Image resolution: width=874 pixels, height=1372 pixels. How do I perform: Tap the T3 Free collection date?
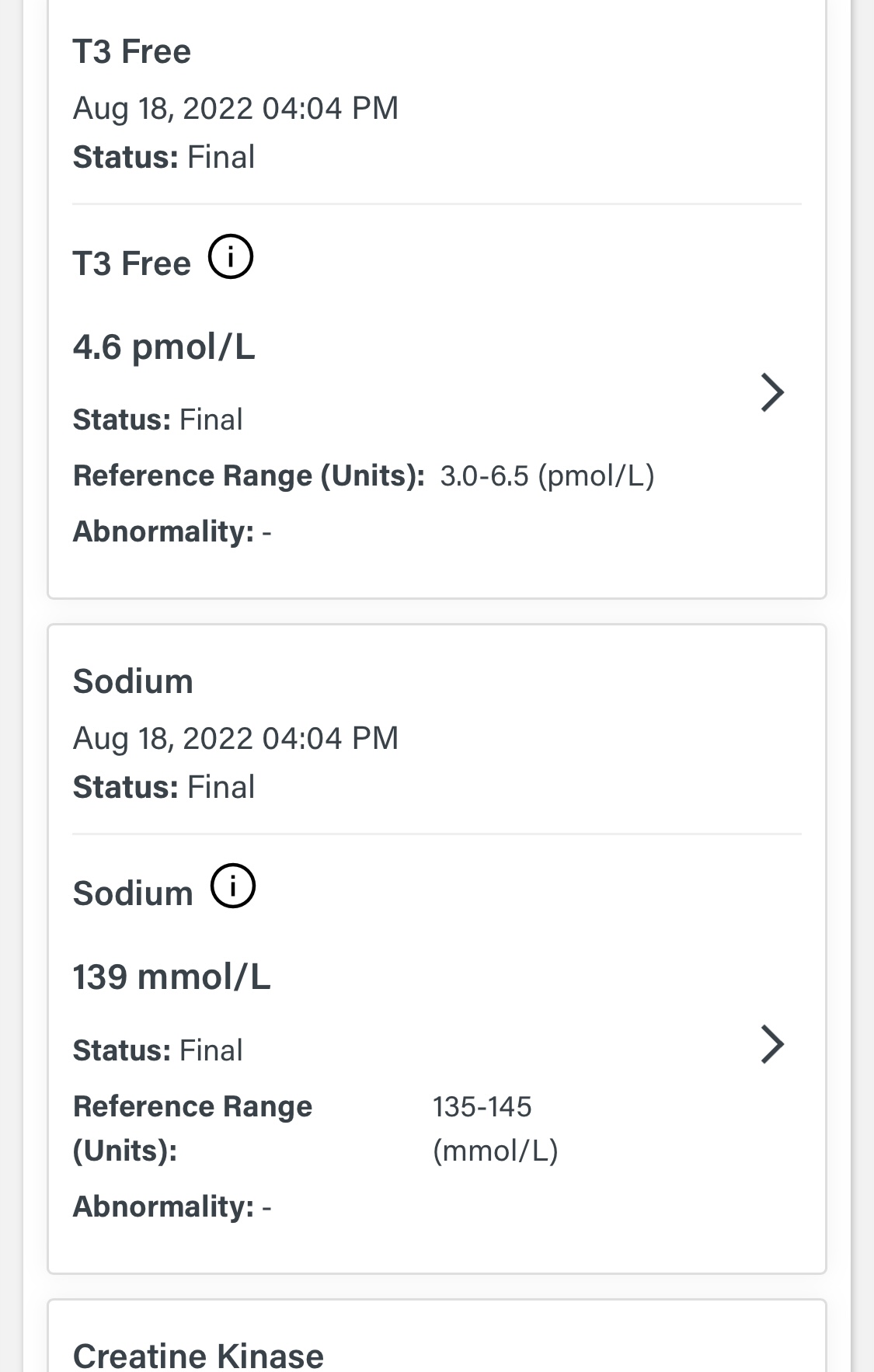pos(235,108)
